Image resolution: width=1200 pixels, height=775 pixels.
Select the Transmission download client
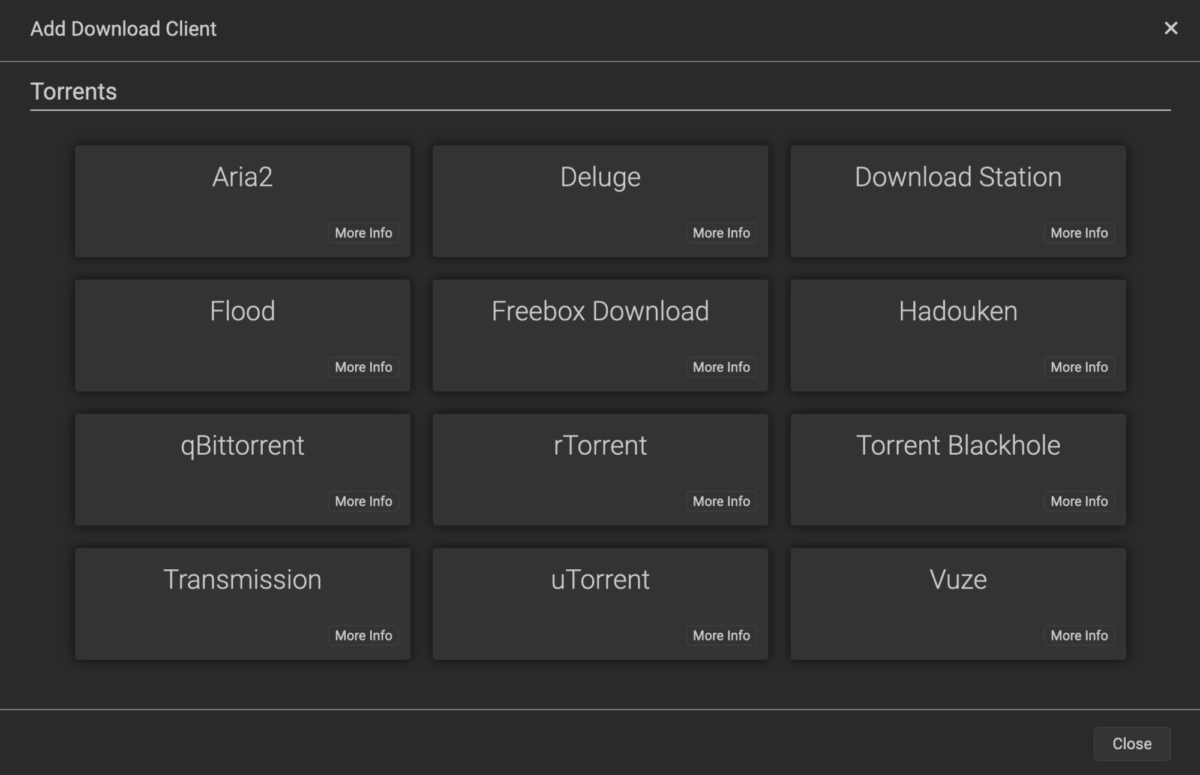click(242, 580)
